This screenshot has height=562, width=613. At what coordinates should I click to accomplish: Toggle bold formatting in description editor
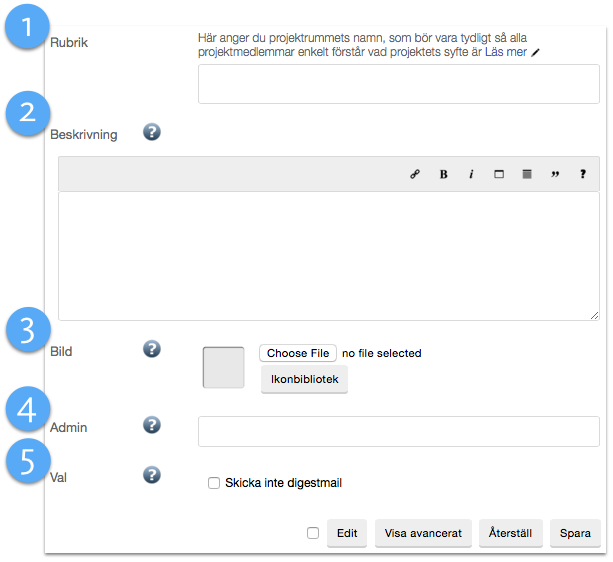pyautogui.click(x=443, y=174)
